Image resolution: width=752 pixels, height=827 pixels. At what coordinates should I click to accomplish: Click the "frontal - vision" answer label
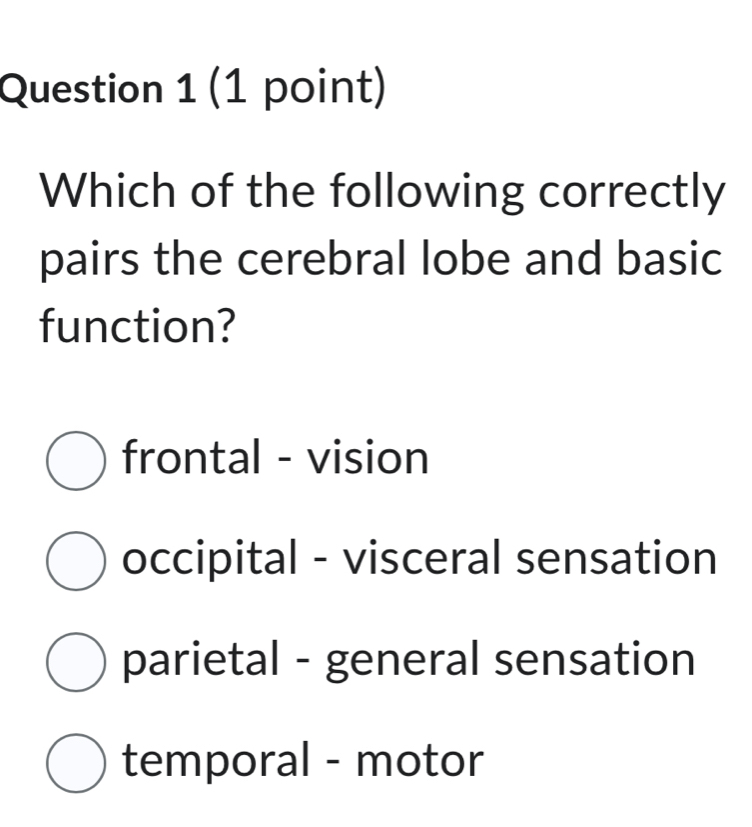(275, 459)
